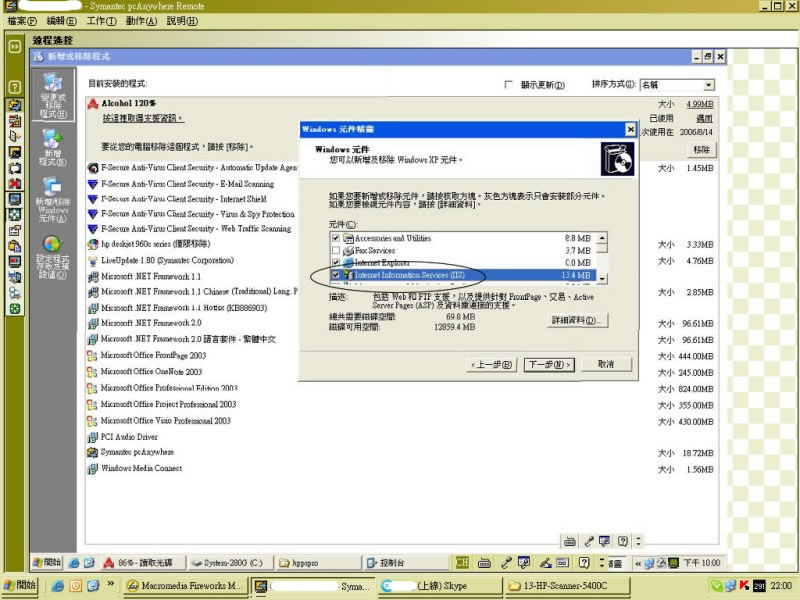Click the CH language indicator on remote taskbar
The image size is (800, 600).
coord(462,563)
